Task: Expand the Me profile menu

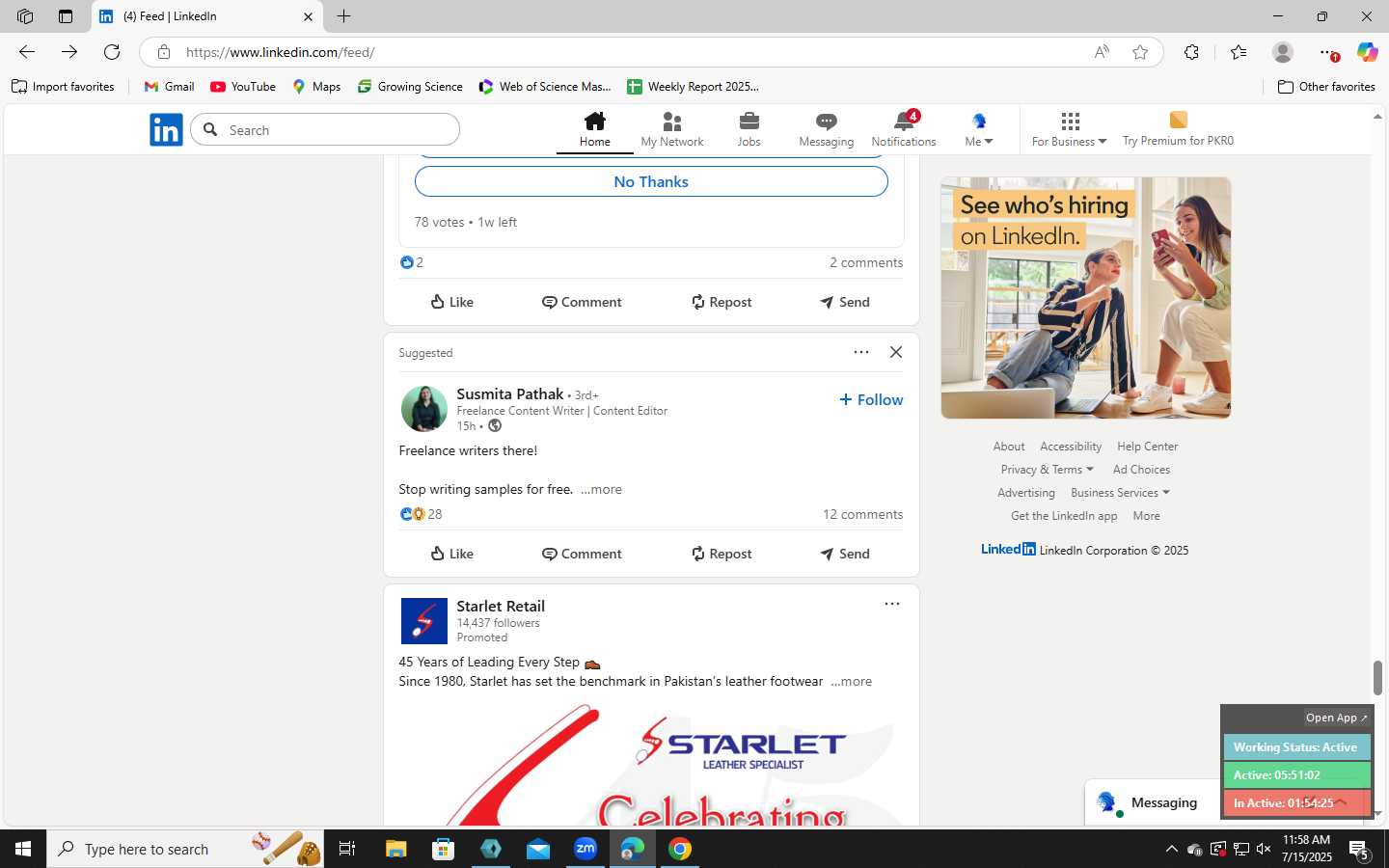Action: (979, 130)
